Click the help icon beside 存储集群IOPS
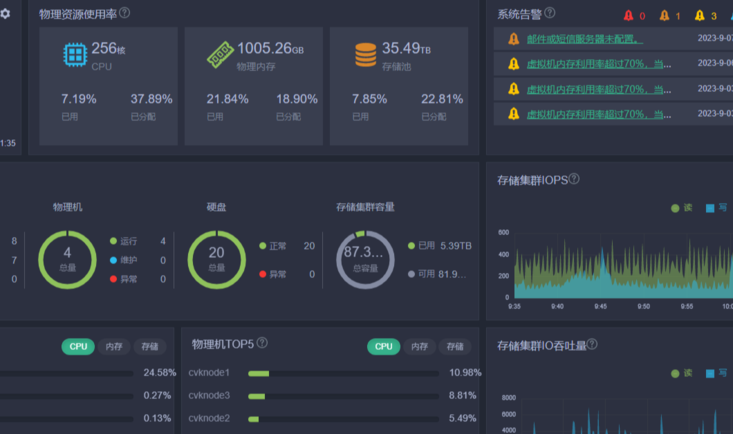733x434 pixels. (x=574, y=179)
